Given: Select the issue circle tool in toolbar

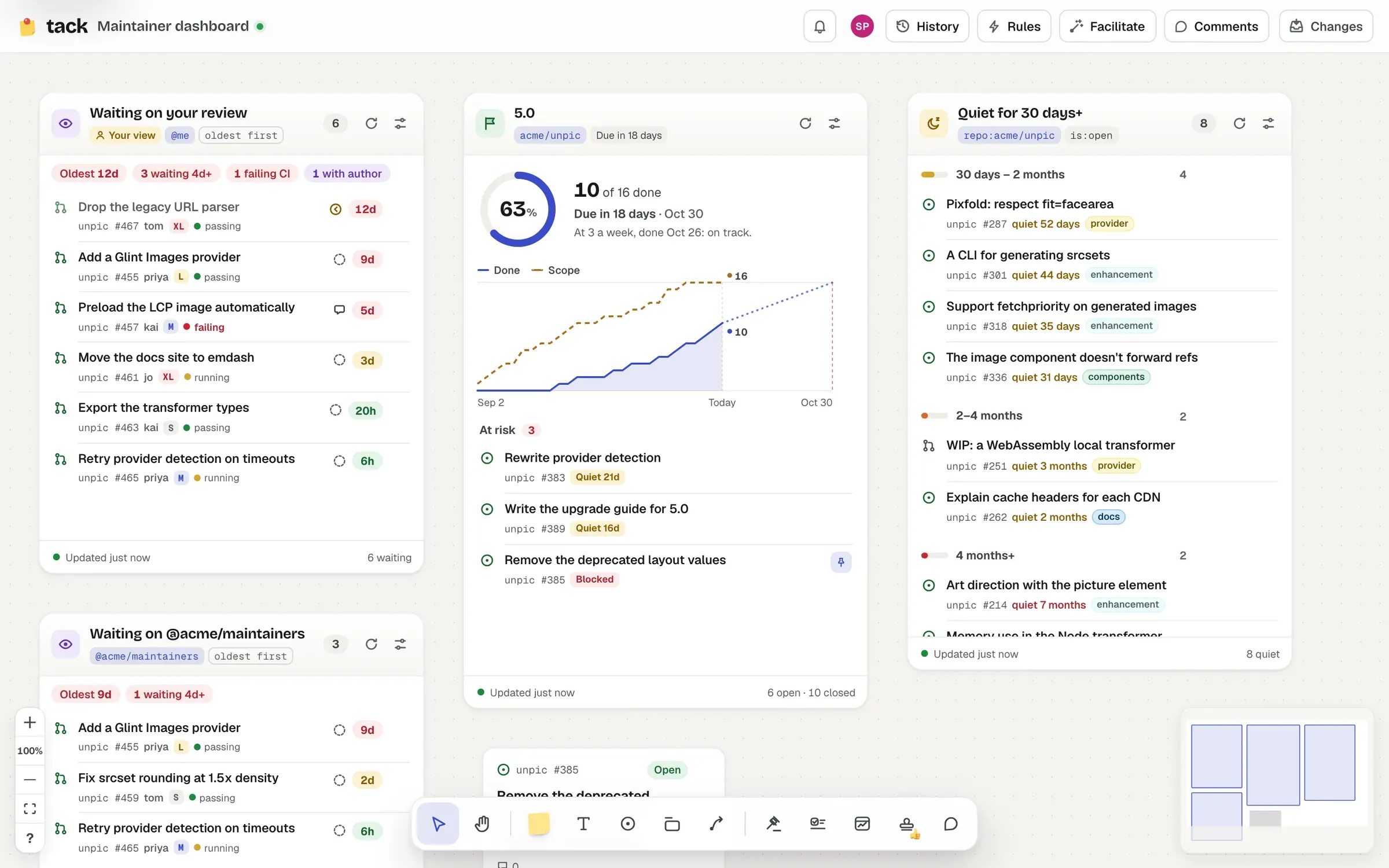Looking at the screenshot, I should click(628, 823).
